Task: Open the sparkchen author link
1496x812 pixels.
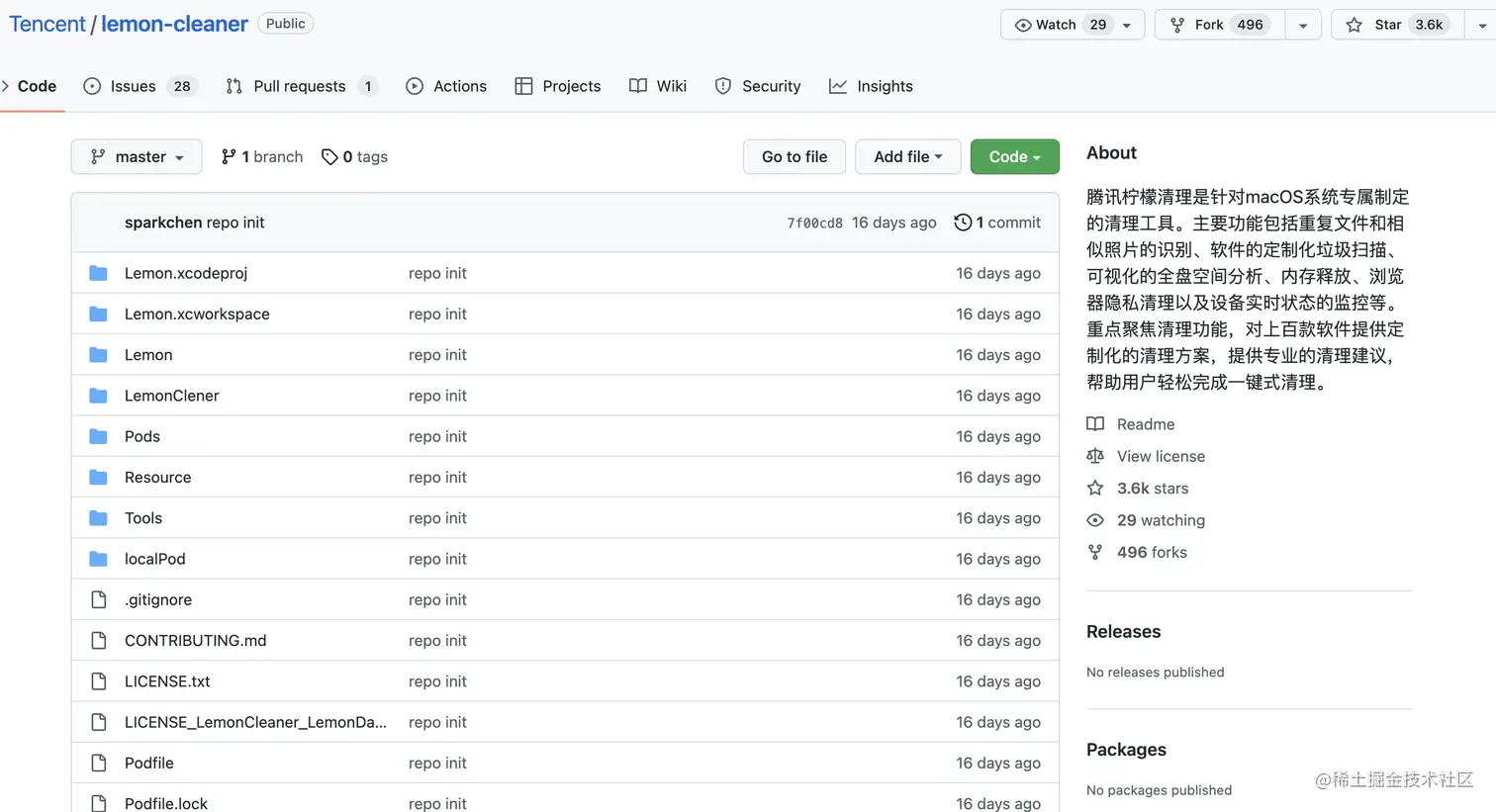Action: click(163, 223)
